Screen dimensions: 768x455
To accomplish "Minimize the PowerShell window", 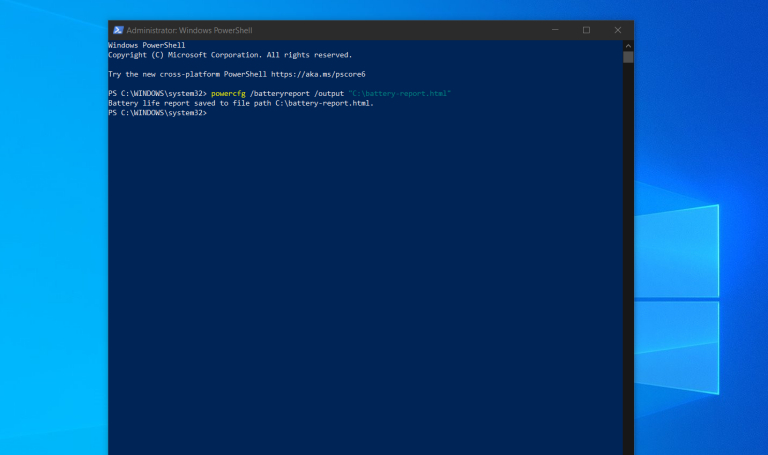I will coord(555,30).
